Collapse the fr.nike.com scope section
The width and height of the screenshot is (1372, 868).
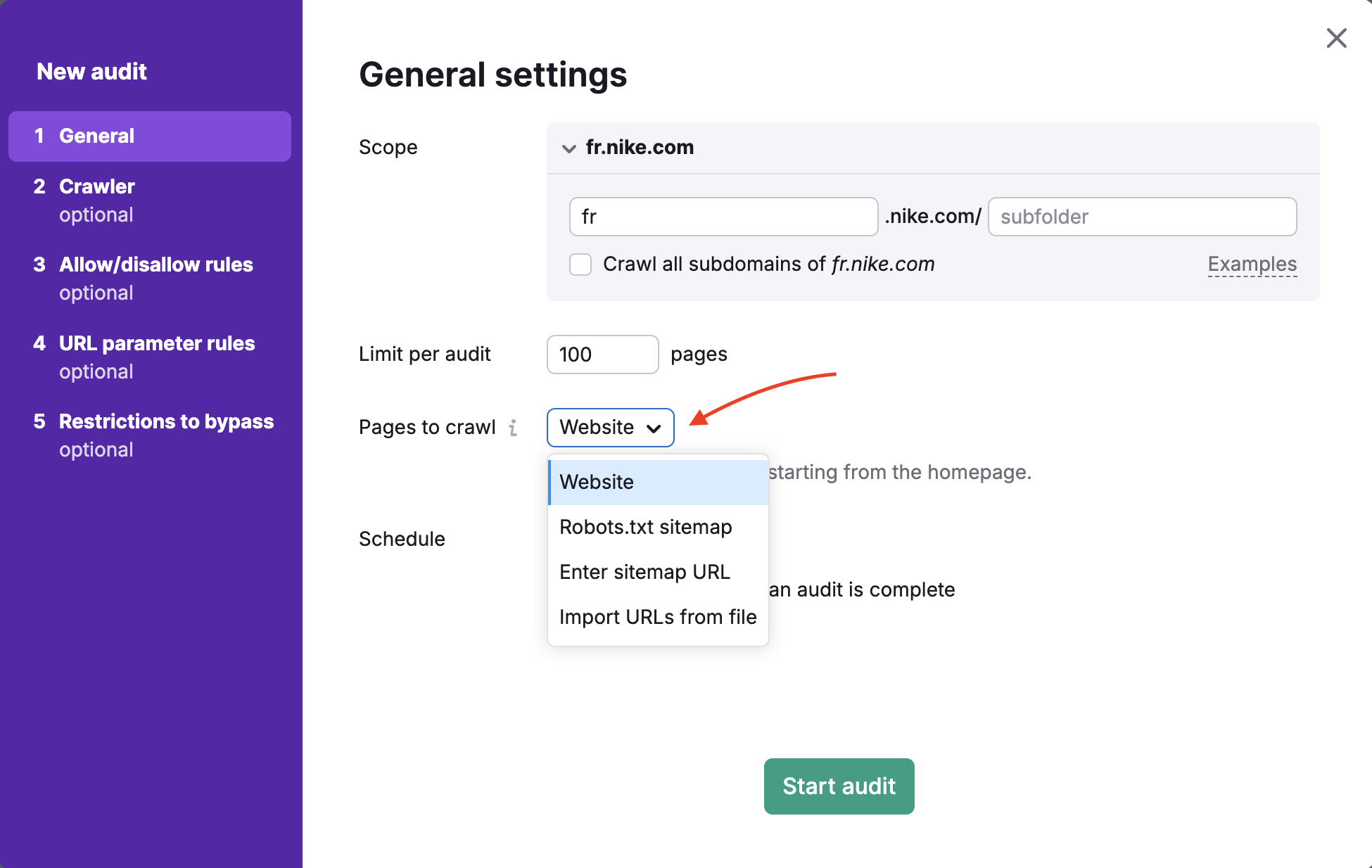click(x=569, y=148)
